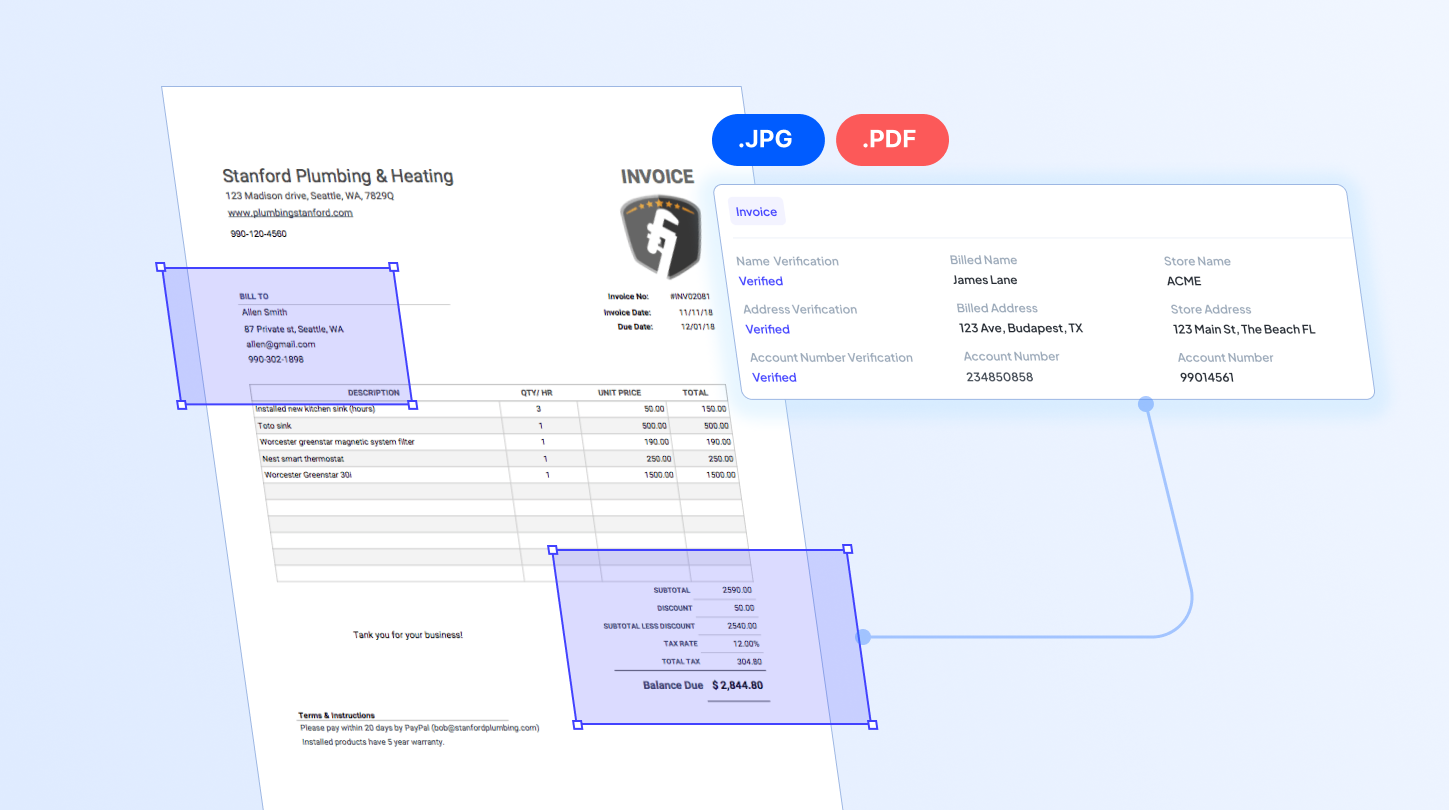The image size is (1449, 810).
Task: Click top-left handle of totals selection box
Action: pos(553,550)
